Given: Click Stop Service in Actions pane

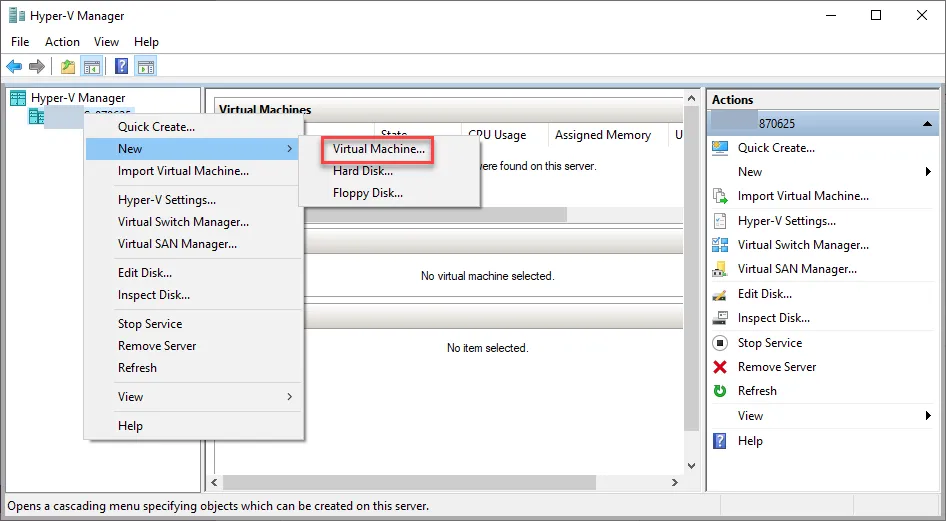Looking at the screenshot, I should click(770, 343).
